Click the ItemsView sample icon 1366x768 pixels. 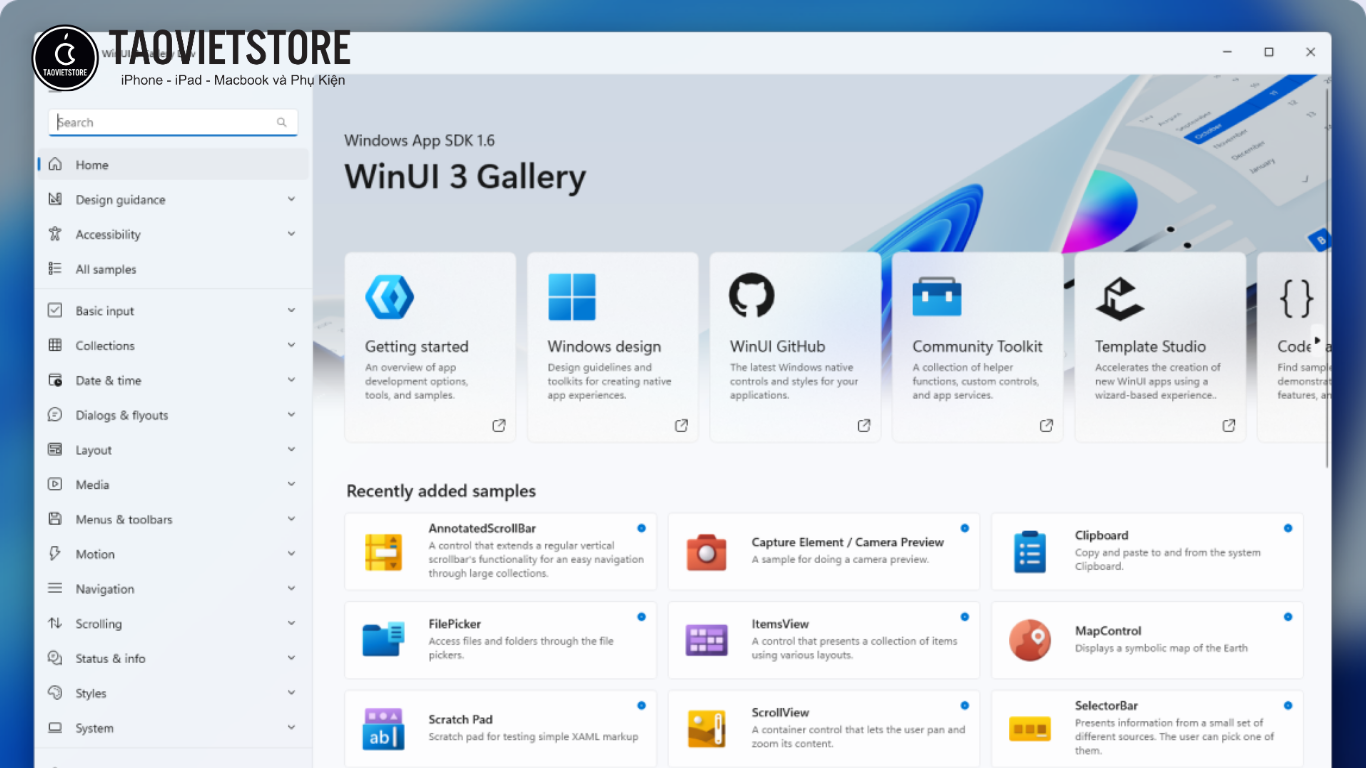[x=706, y=640]
